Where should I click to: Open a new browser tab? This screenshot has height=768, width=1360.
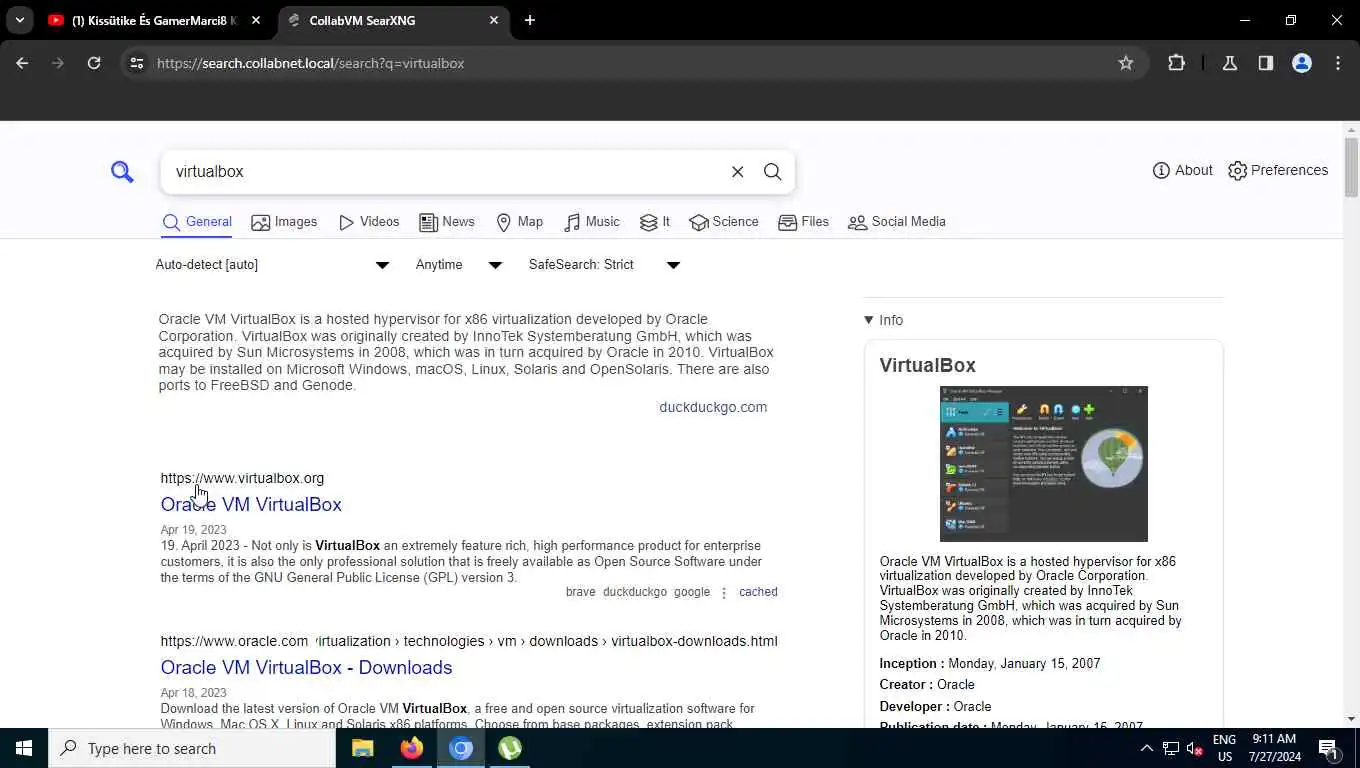[x=530, y=20]
